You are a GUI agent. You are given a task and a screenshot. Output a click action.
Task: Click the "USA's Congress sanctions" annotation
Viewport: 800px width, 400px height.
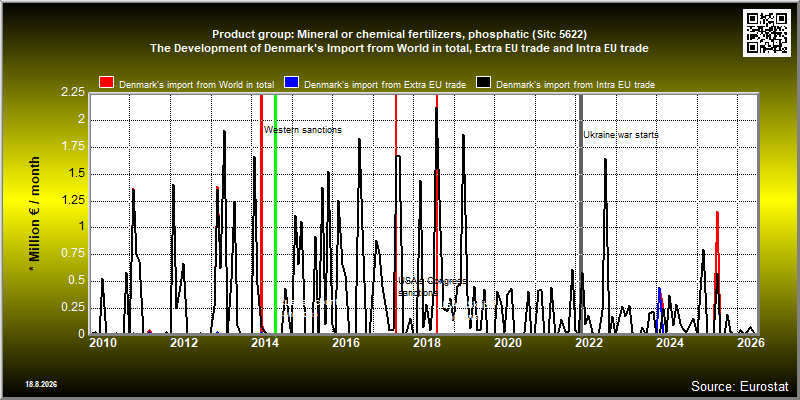pos(432,287)
